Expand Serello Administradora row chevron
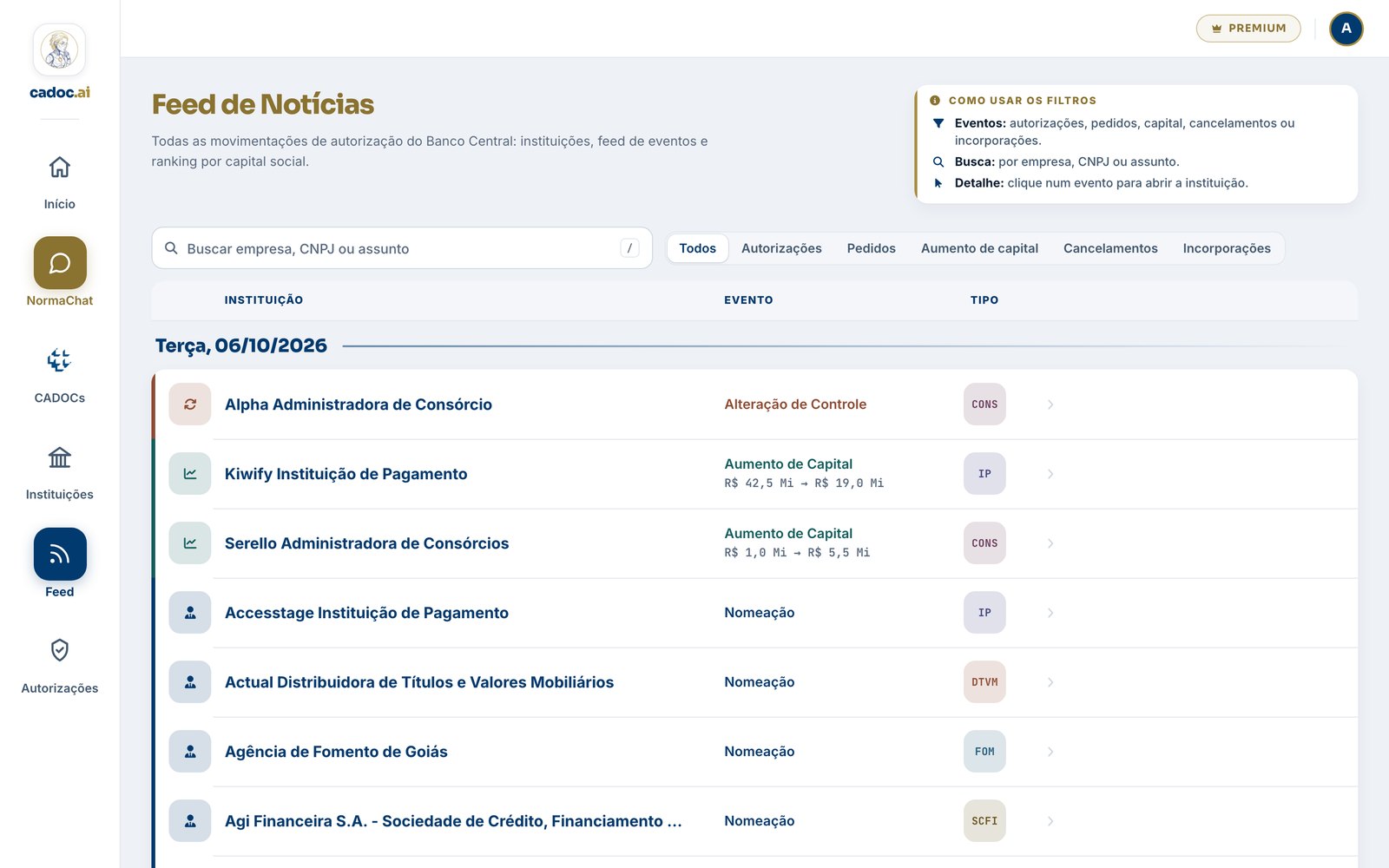Screen dimensions: 1389x868 1050,543
